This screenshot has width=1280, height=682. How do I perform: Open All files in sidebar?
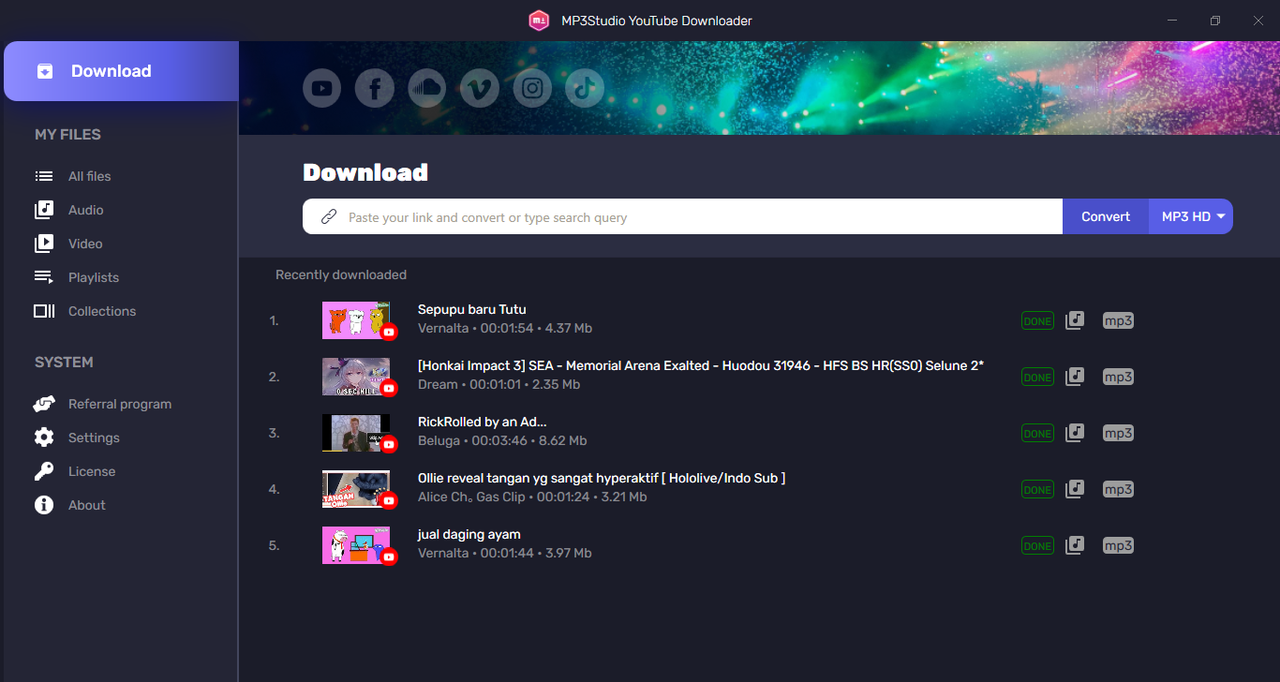pos(89,176)
